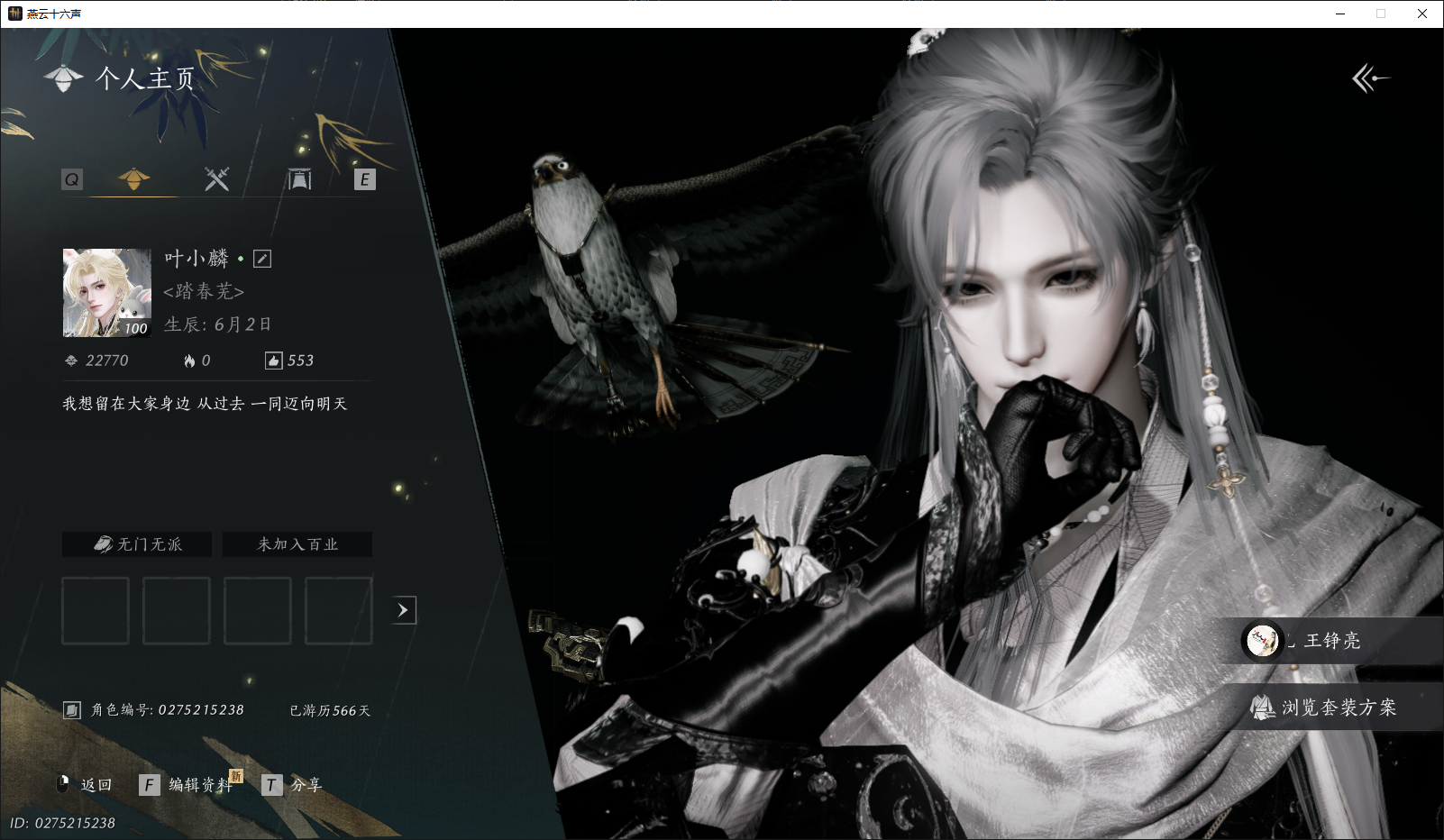Click the flame popularity icon
Viewport: 1444px width, 840px height.
(x=189, y=361)
